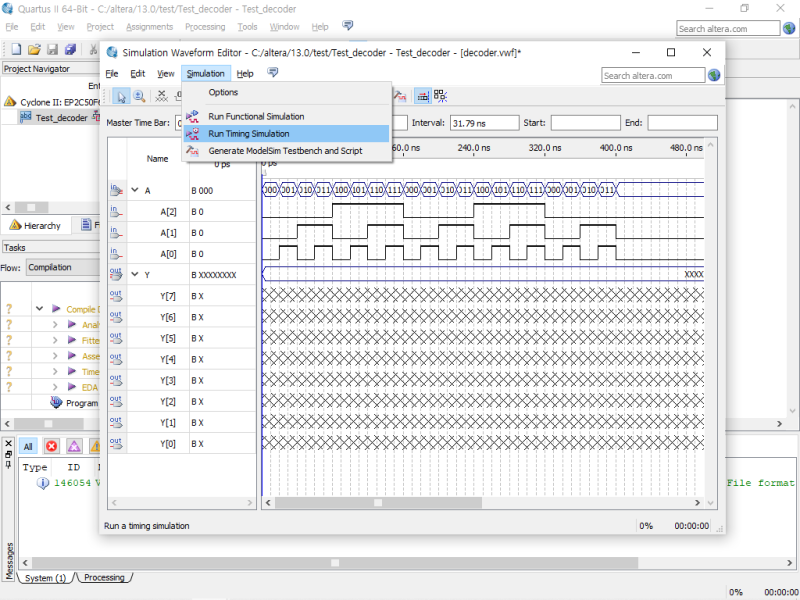Toggle the error messages filter in Messages panel
Viewport: 800px width, 600px height.
tap(51, 446)
